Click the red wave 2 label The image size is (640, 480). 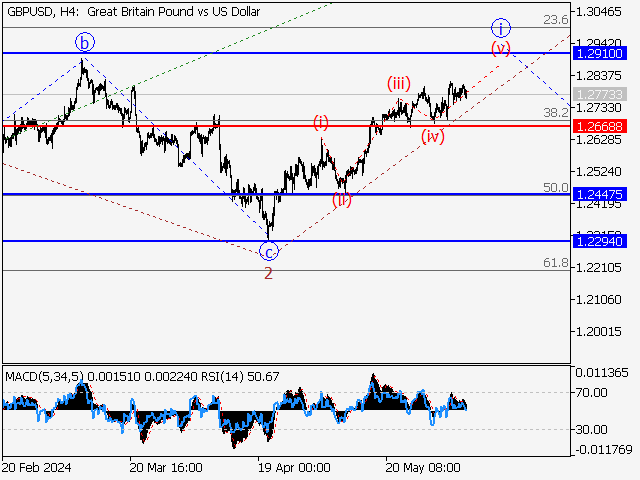pyautogui.click(x=268, y=273)
